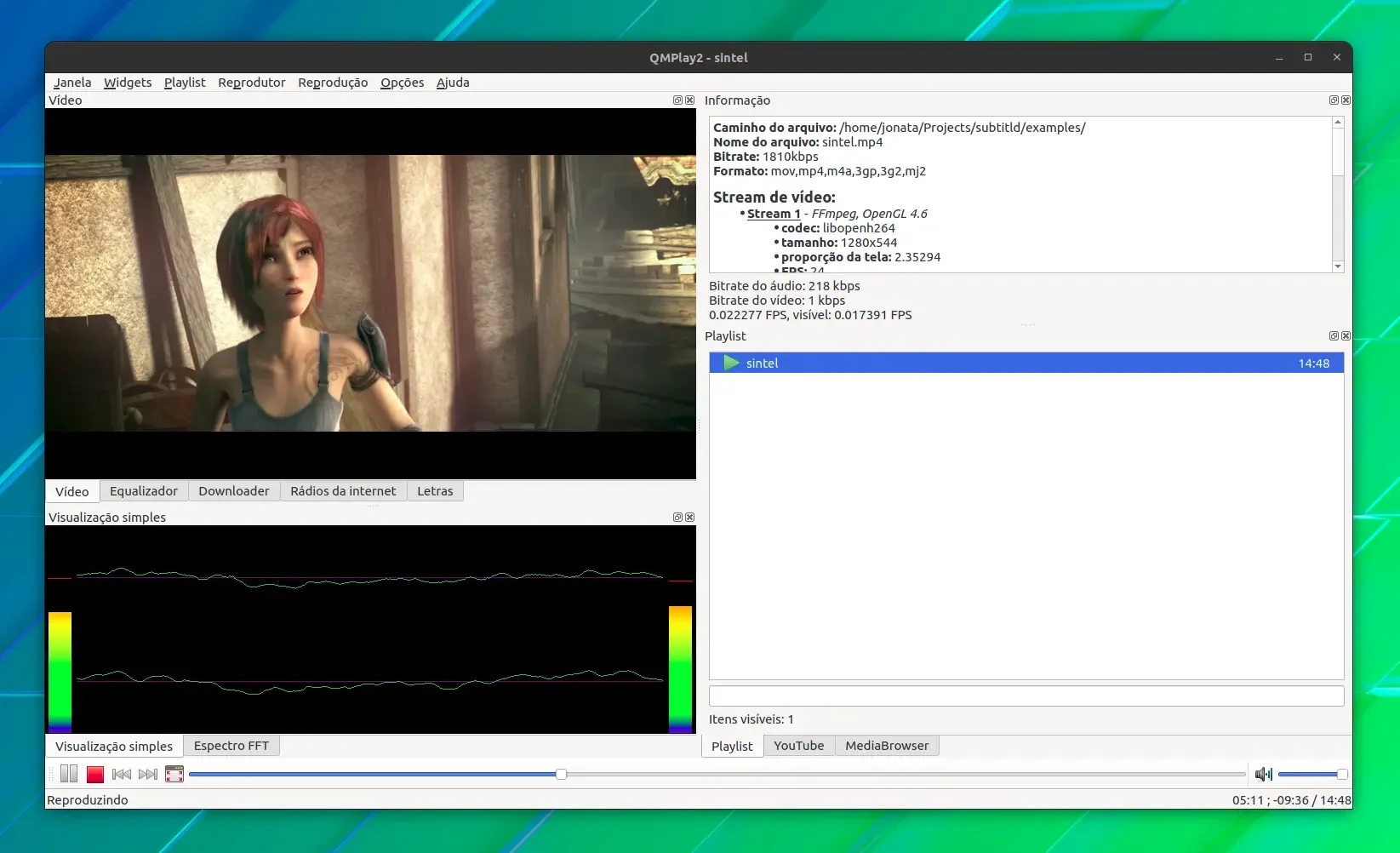Pause playback with the pause button

[x=69, y=774]
